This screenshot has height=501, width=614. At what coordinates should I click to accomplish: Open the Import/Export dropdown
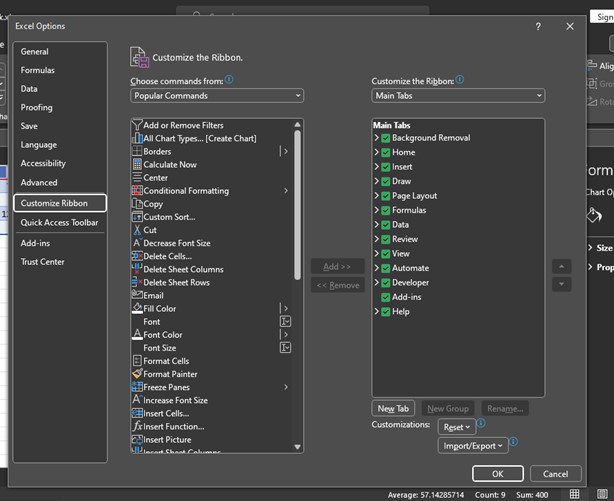coord(472,446)
